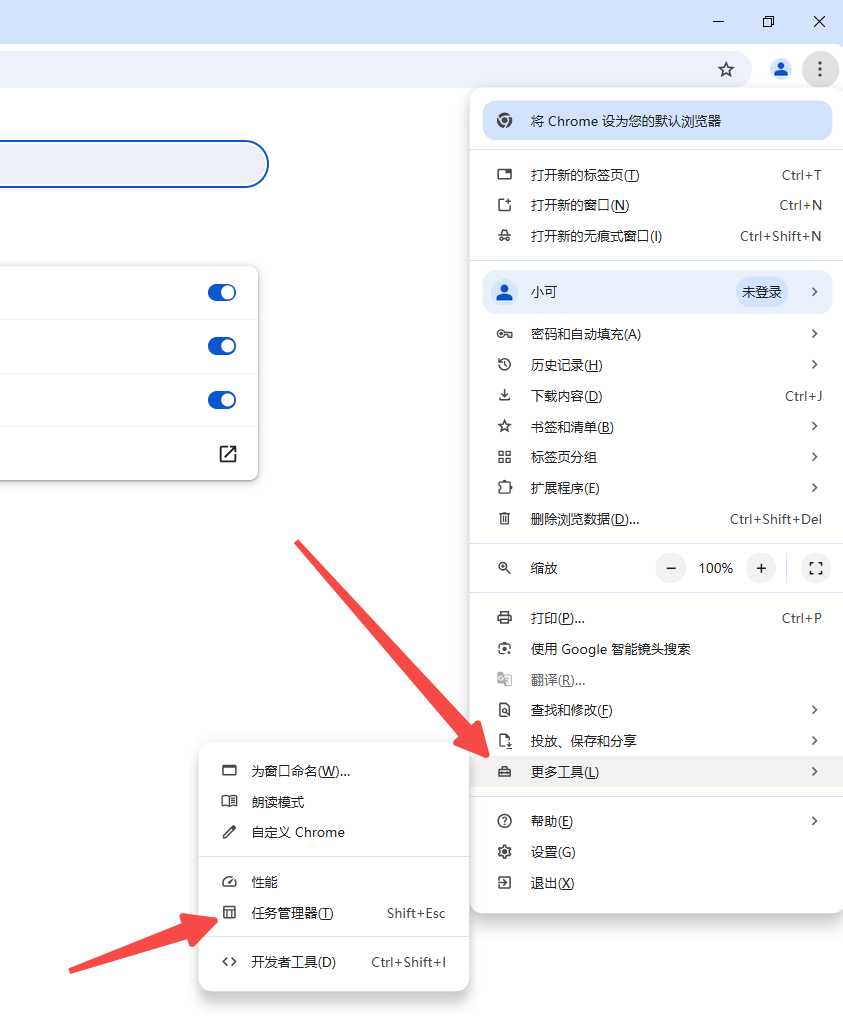Toggle the third blue switch on page

pos(222,400)
